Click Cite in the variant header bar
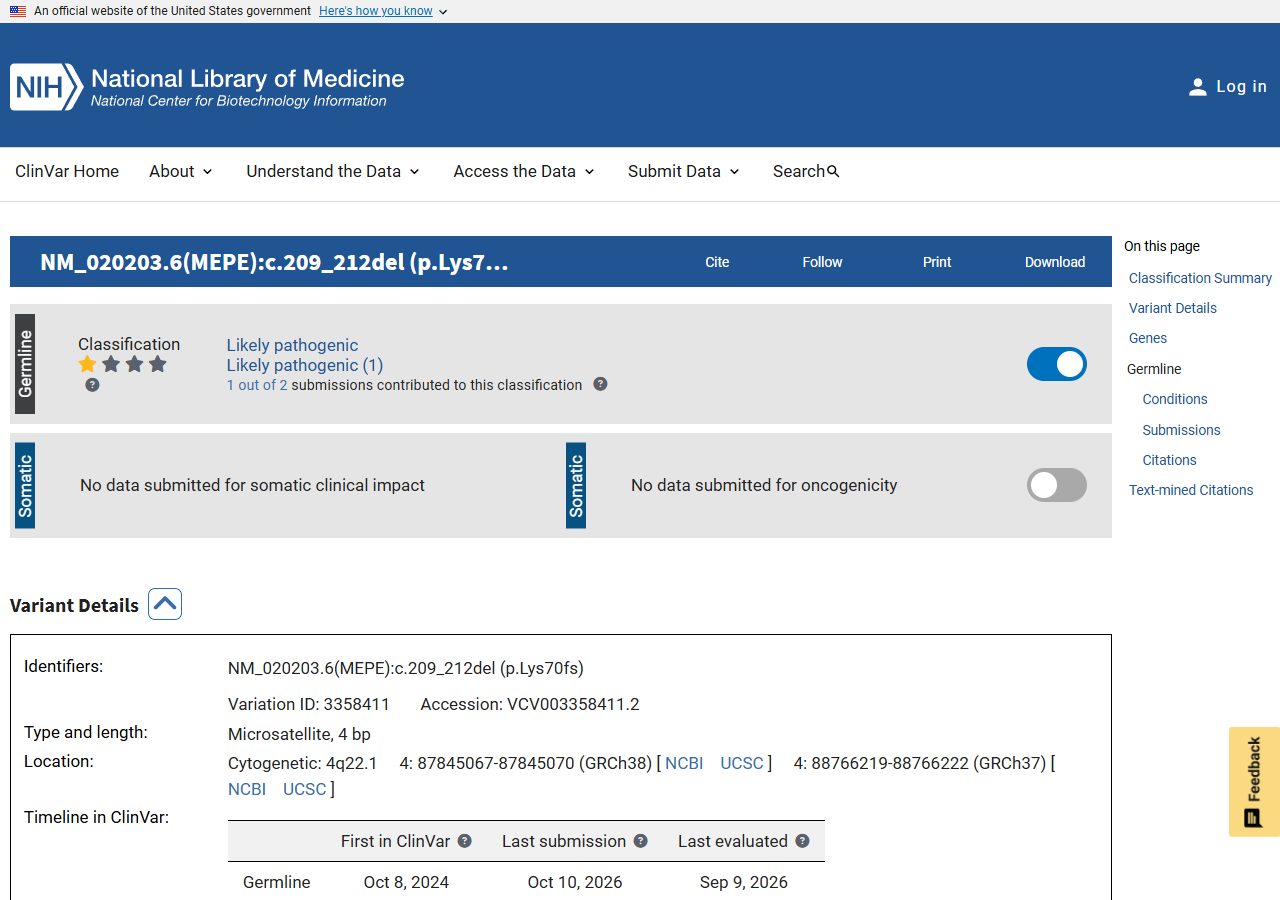Screen dimensions: 1280x900 pyautogui.click(x=717, y=262)
